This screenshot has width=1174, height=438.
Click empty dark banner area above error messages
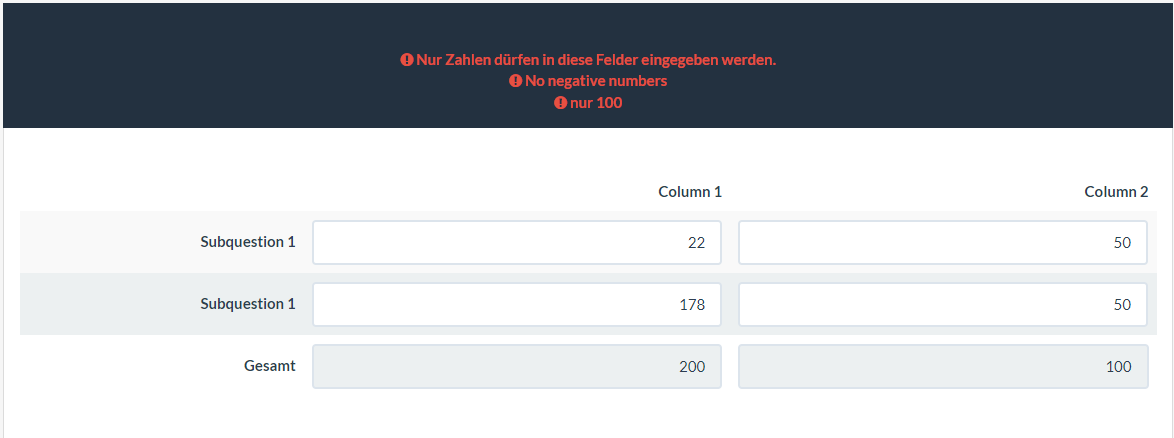587,26
